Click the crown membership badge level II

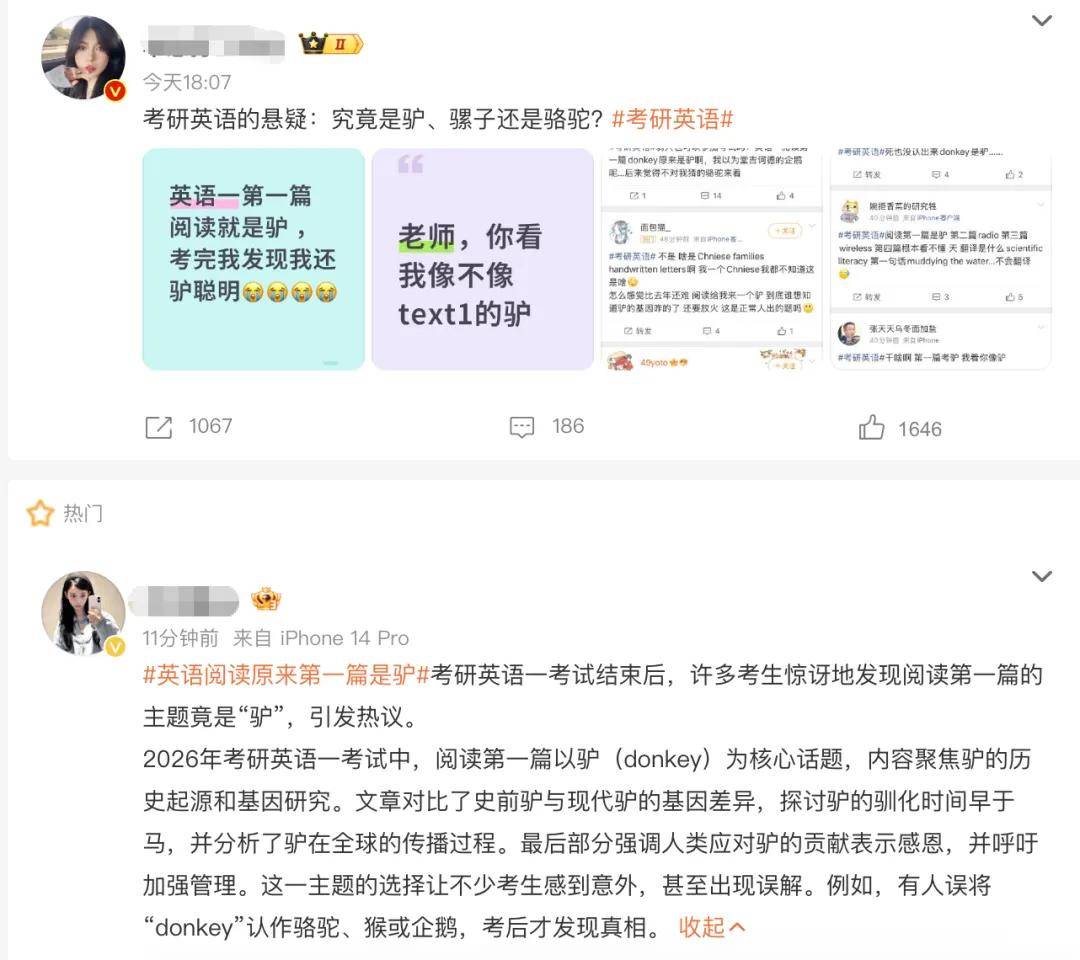[331, 44]
